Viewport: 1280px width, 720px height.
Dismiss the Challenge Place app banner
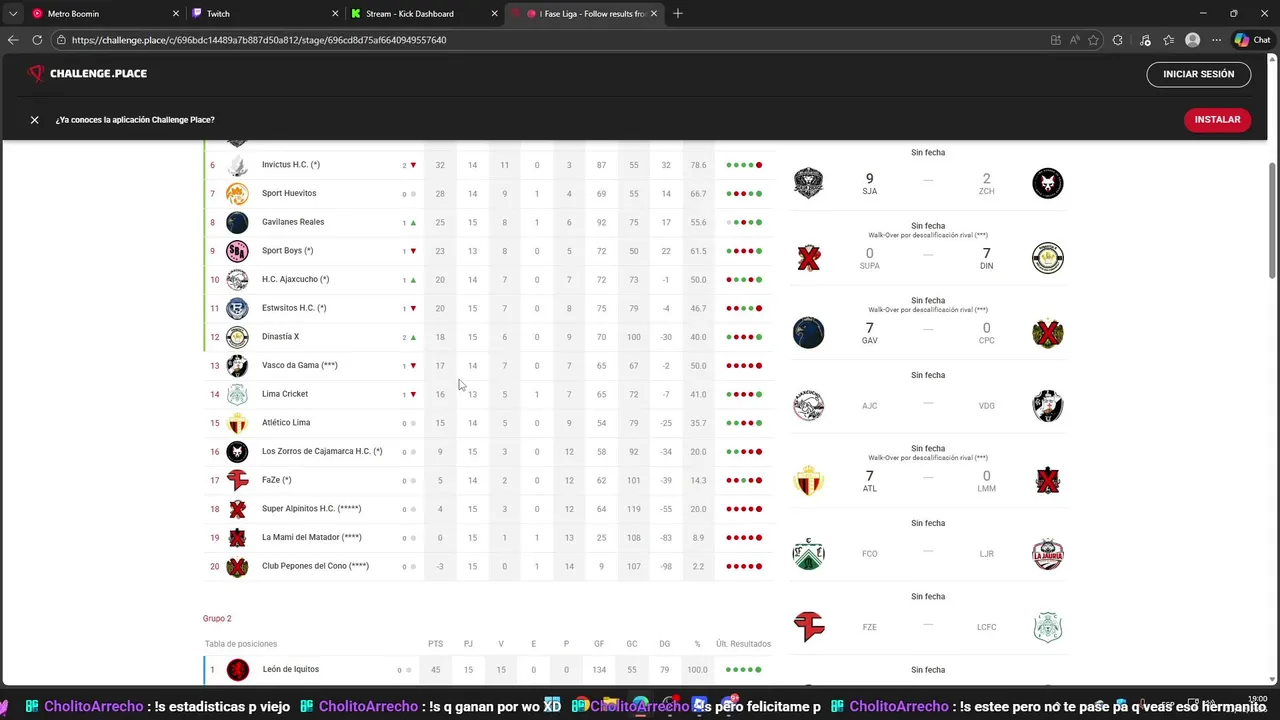pyautogui.click(x=34, y=120)
